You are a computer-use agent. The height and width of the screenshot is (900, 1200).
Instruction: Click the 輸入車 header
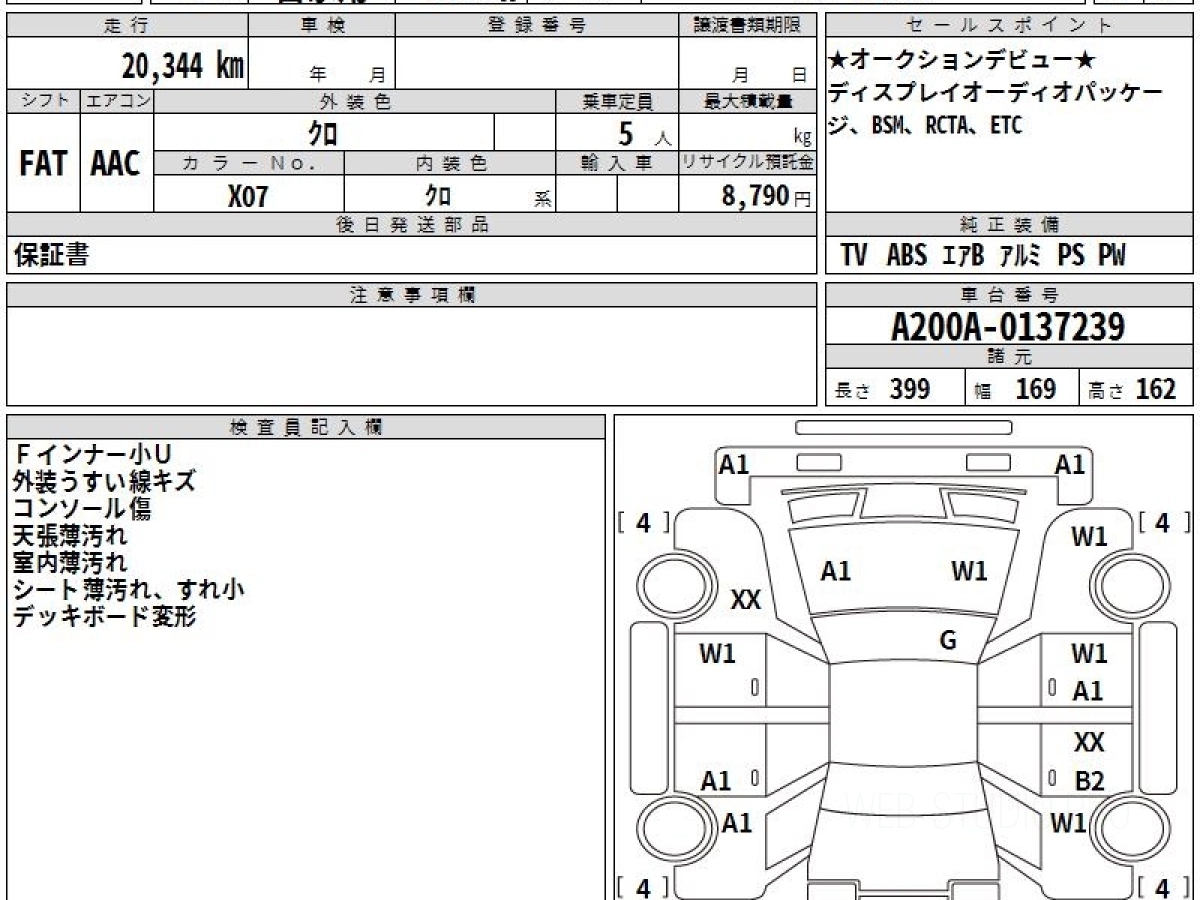[617, 163]
